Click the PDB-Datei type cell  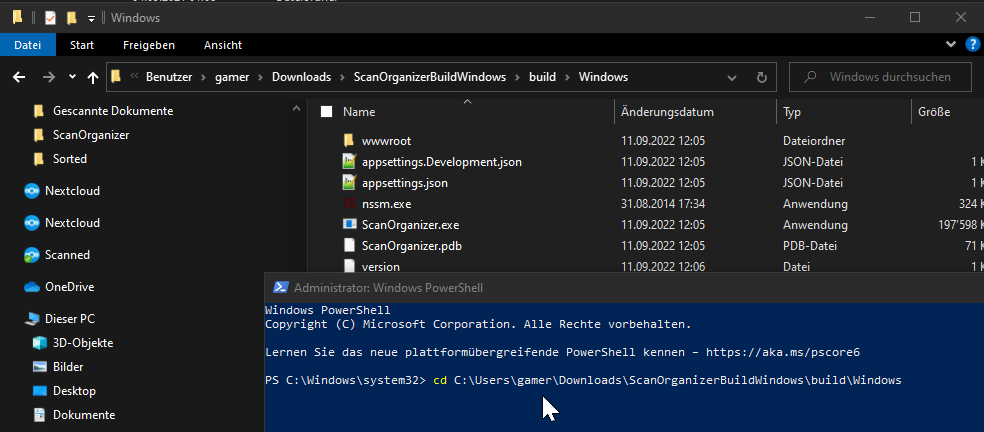(x=810, y=246)
